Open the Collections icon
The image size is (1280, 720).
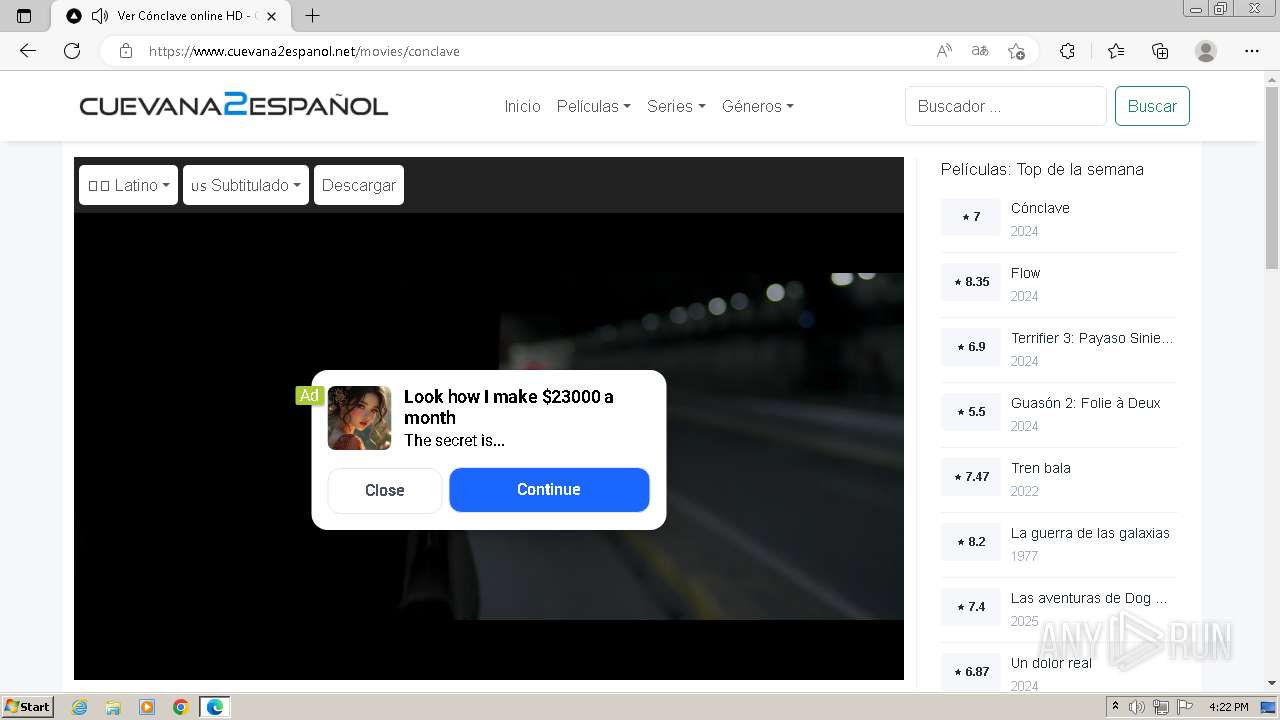[x=1160, y=51]
